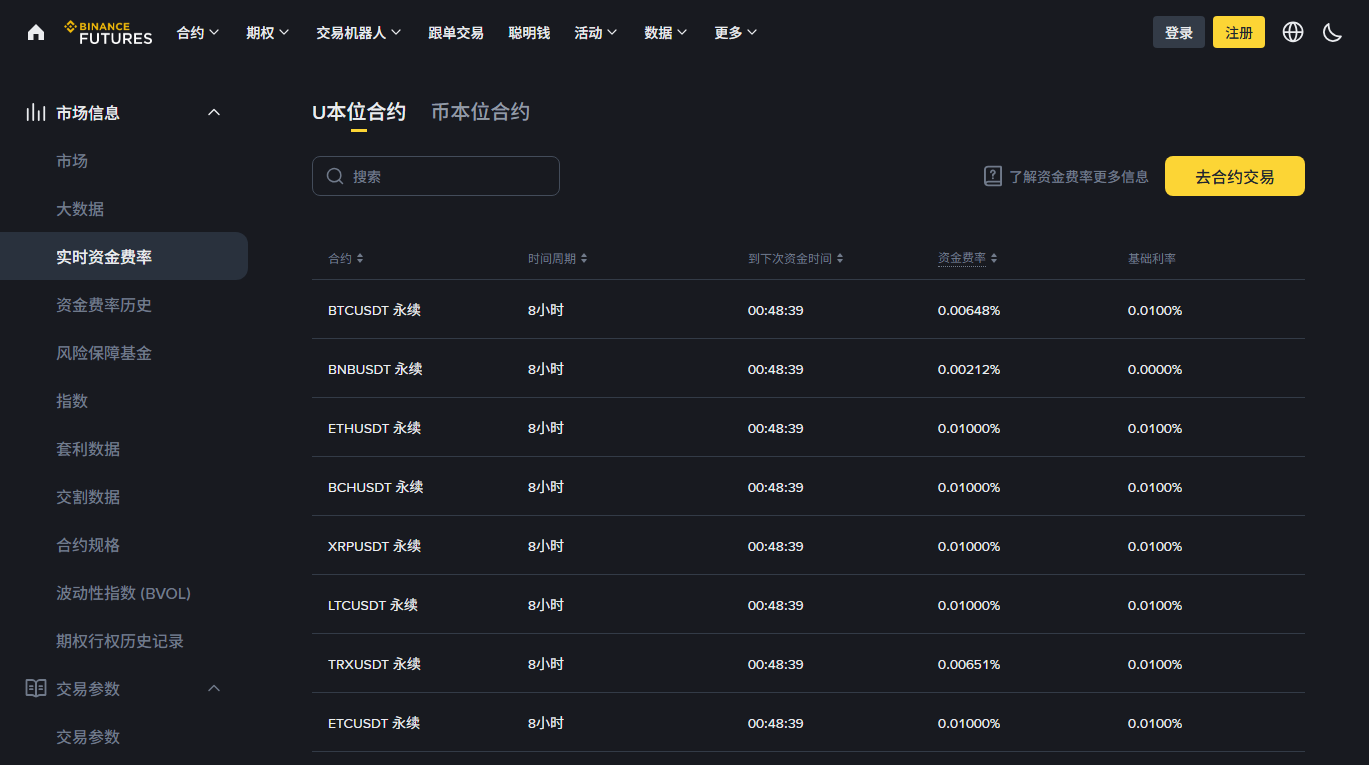Open 跟单交易 in the top menu
This screenshot has width=1369, height=765.
(x=456, y=33)
